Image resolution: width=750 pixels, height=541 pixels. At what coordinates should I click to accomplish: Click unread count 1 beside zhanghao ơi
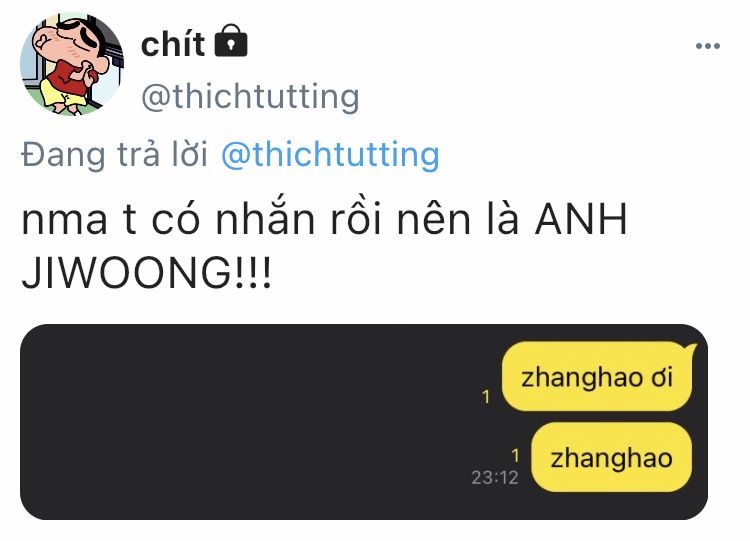(486, 397)
